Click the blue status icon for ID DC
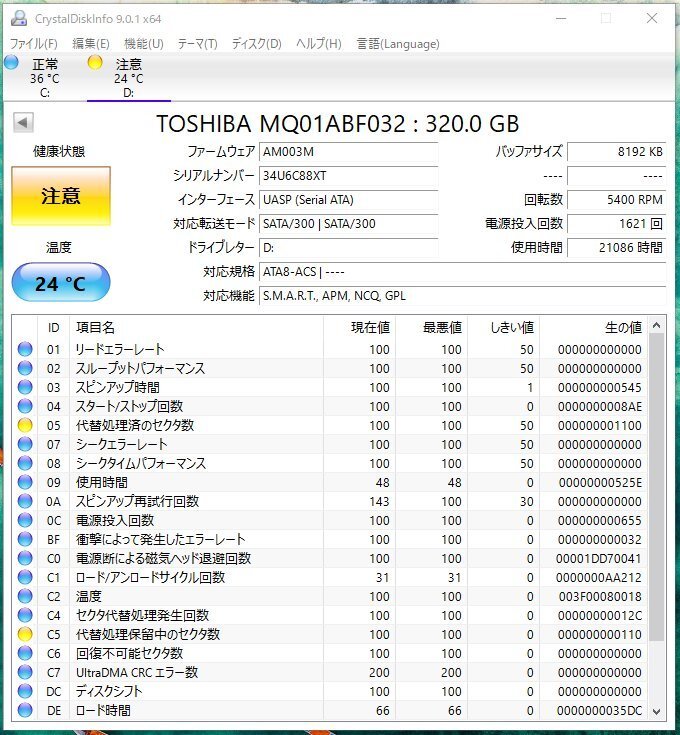 click(x=25, y=691)
